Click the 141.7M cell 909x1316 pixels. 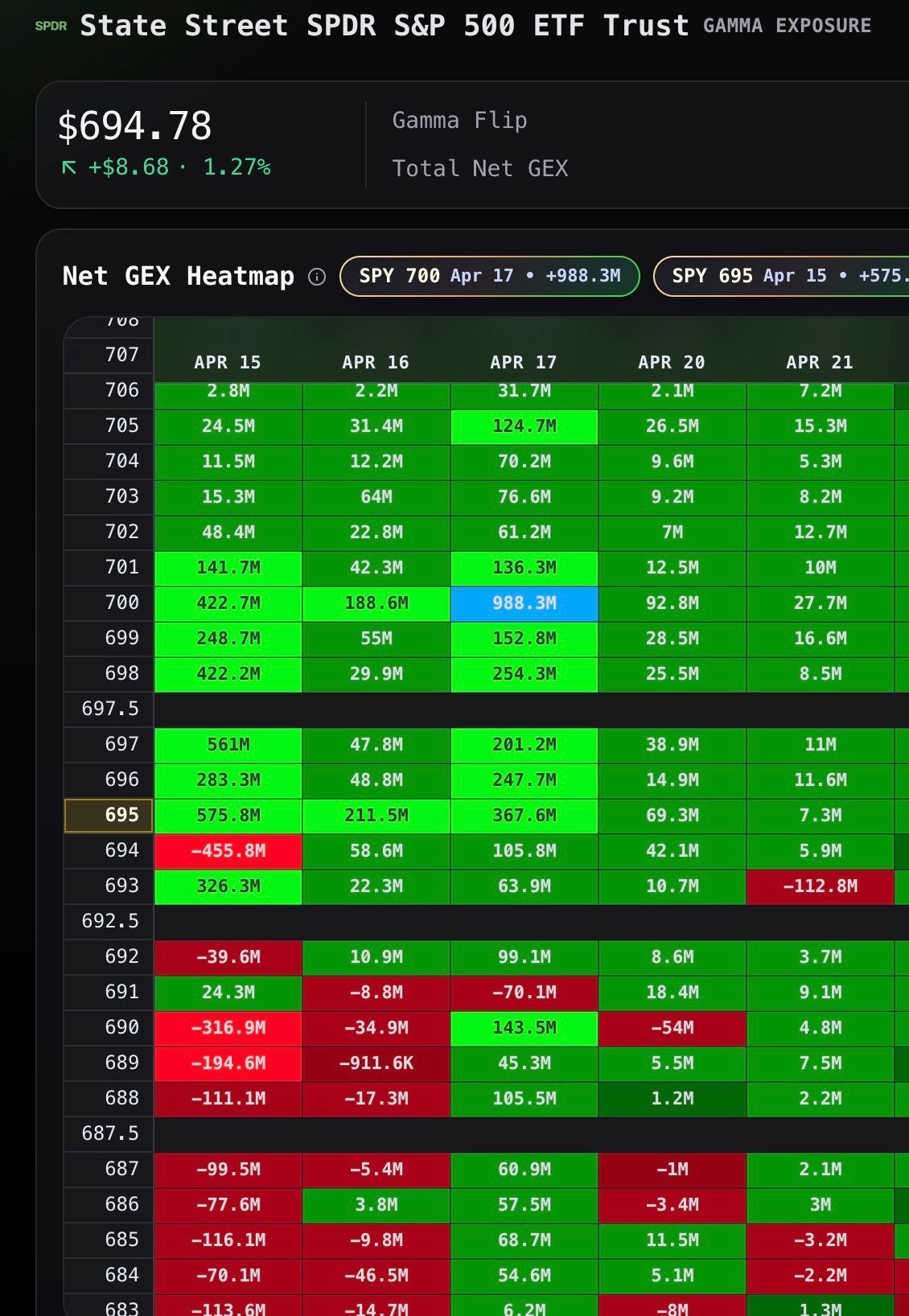[228, 568]
